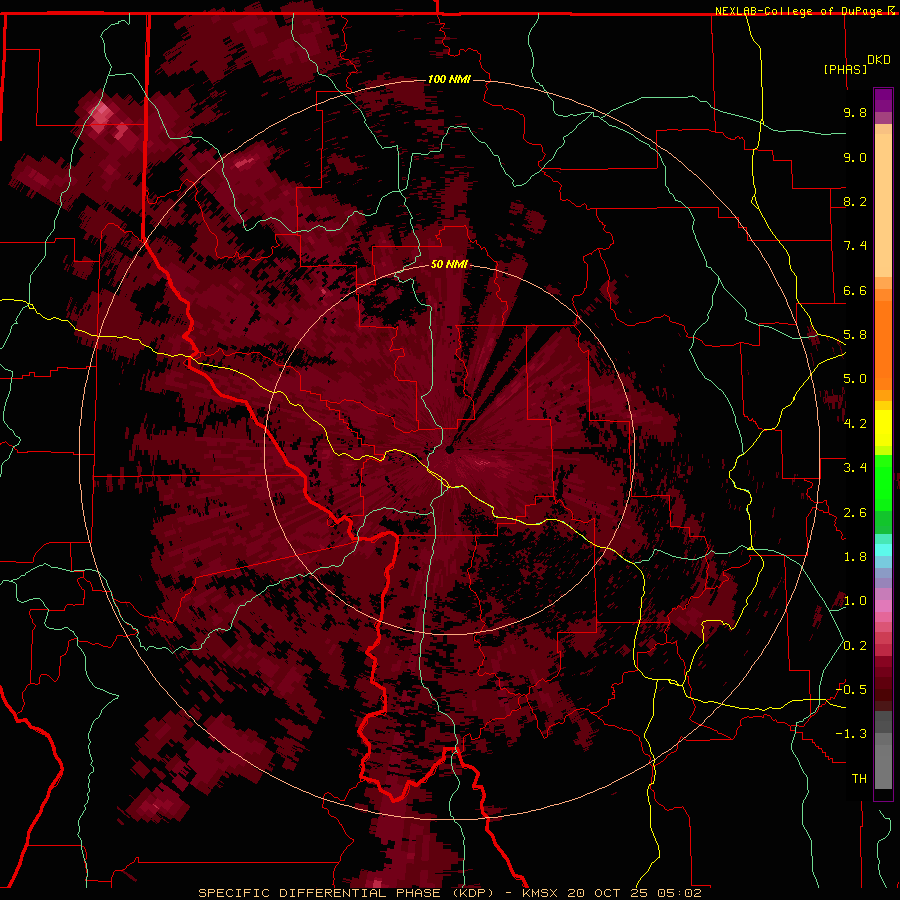The image size is (900, 900).
Task: Click the DKD label above the scale
Action: pos(879,59)
